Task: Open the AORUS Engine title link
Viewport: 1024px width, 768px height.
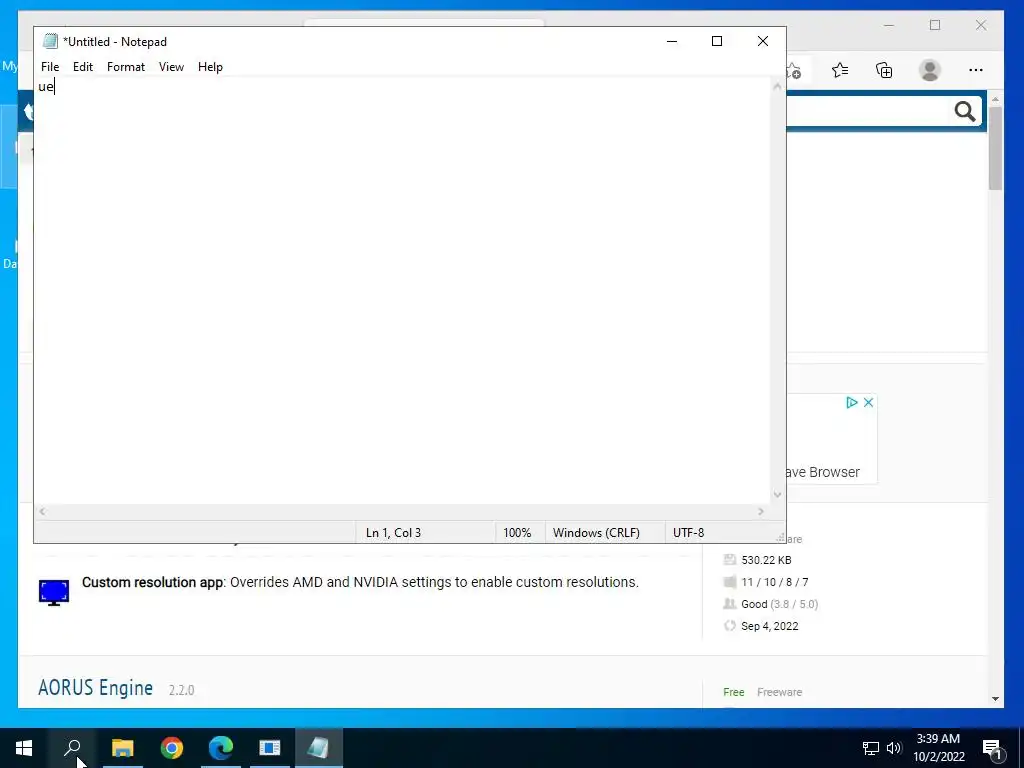Action: [95, 688]
